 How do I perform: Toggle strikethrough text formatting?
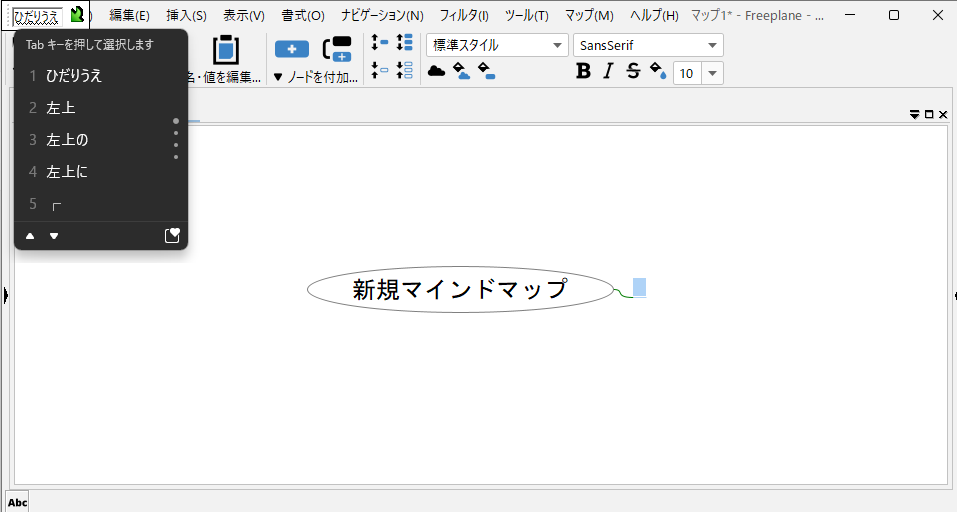click(x=633, y=71)
